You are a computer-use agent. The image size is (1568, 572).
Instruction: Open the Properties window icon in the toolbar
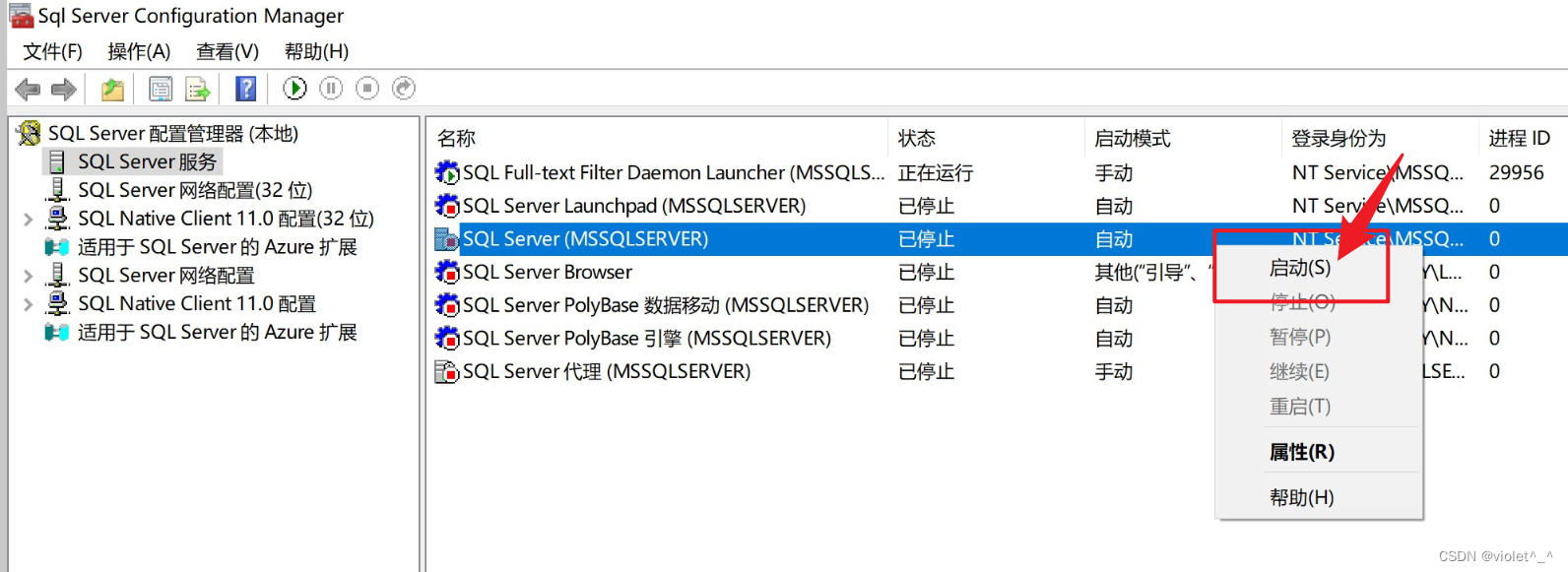160,90
